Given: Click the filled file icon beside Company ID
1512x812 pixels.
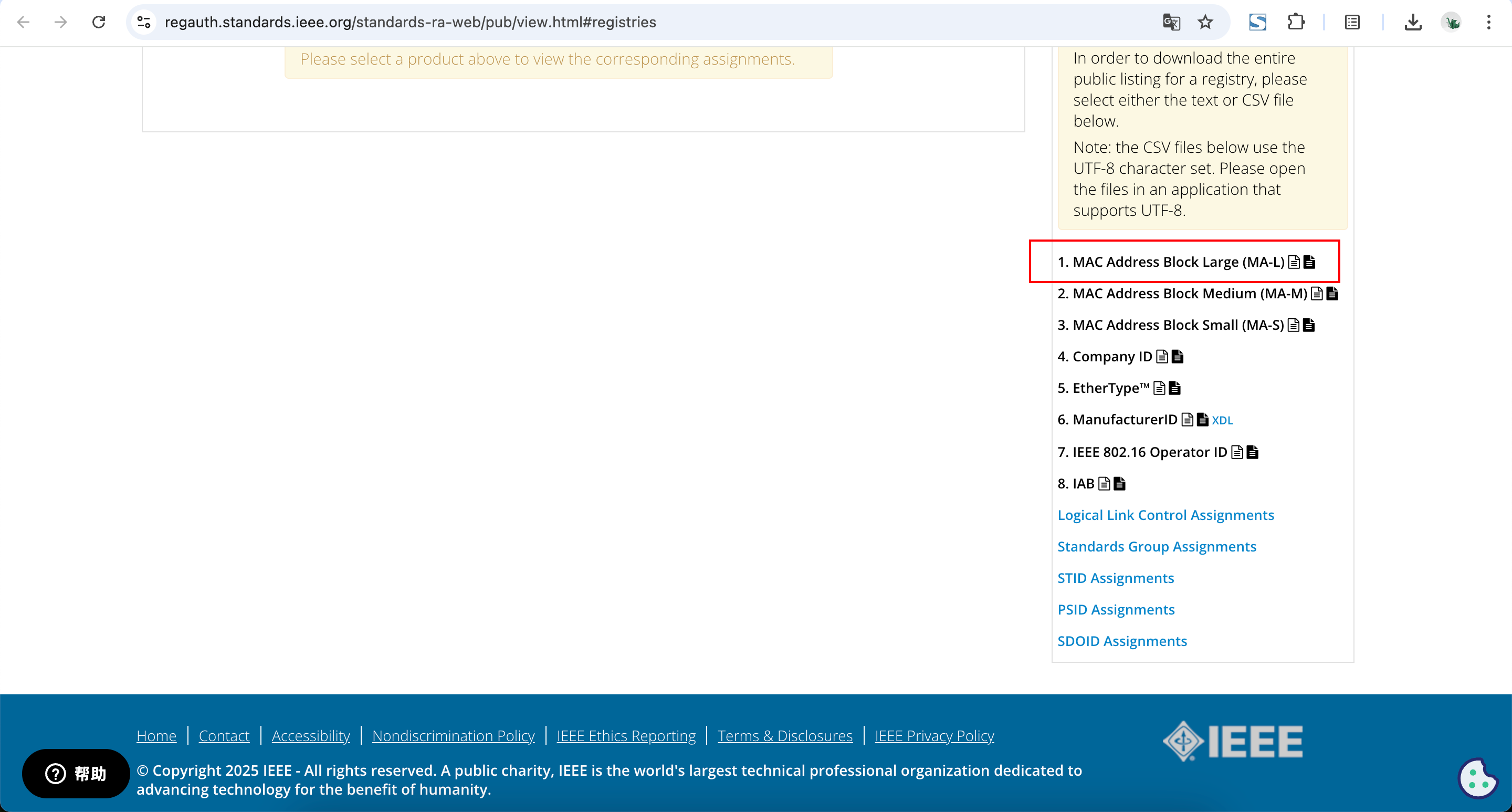Looking at the screenshot, I should coord(1177,357).
